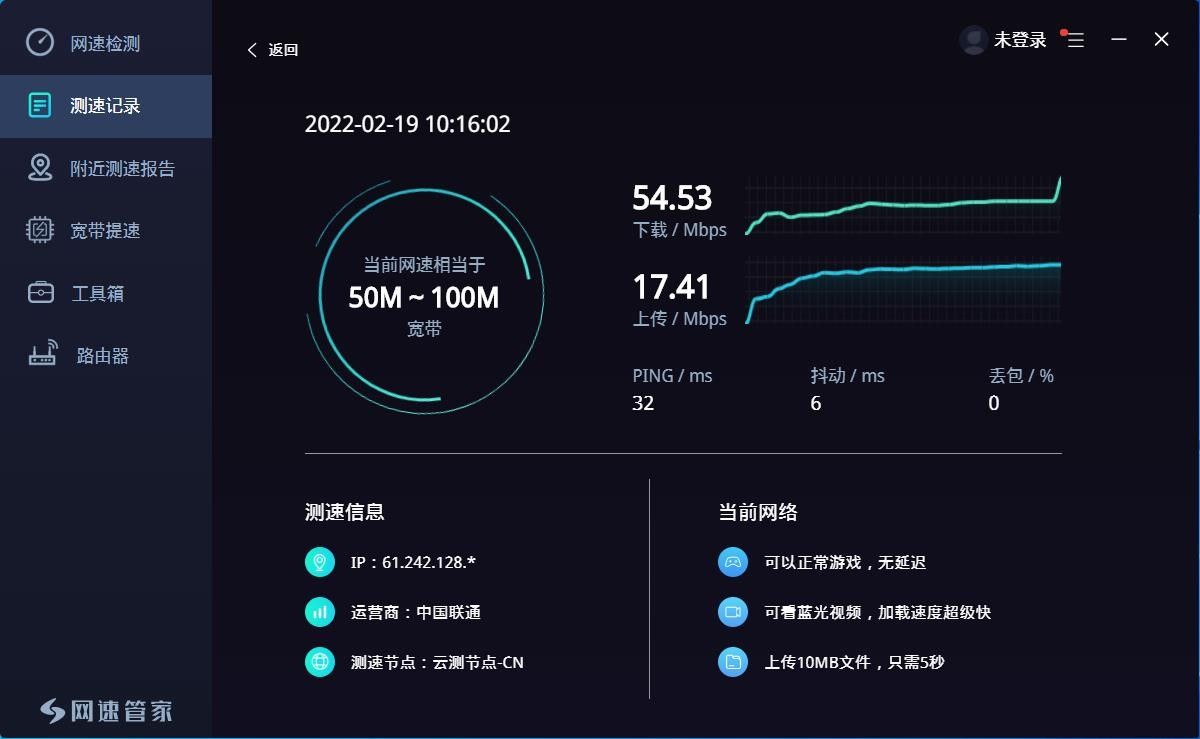Click the file upload folder icon

pyautogui.click(x=733, y=662)
